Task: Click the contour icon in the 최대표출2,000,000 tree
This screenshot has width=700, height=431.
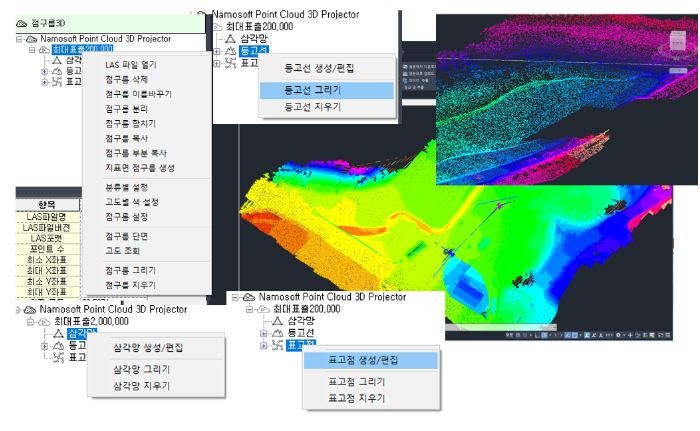Action: pyautogui.click(x=58, y=345)
